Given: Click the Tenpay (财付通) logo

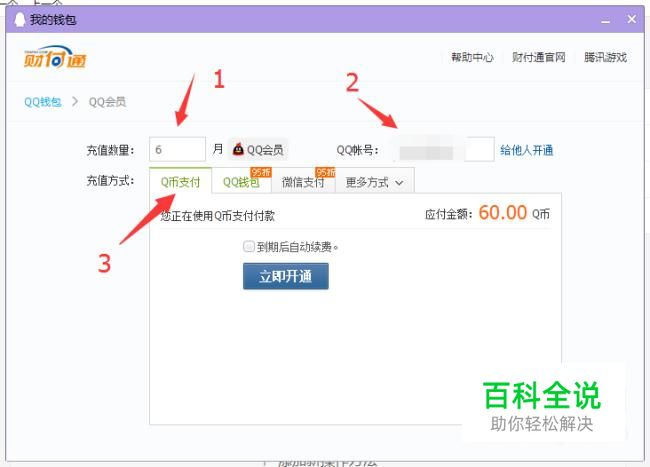Looking at the screenshot, I should coord(55,57).
